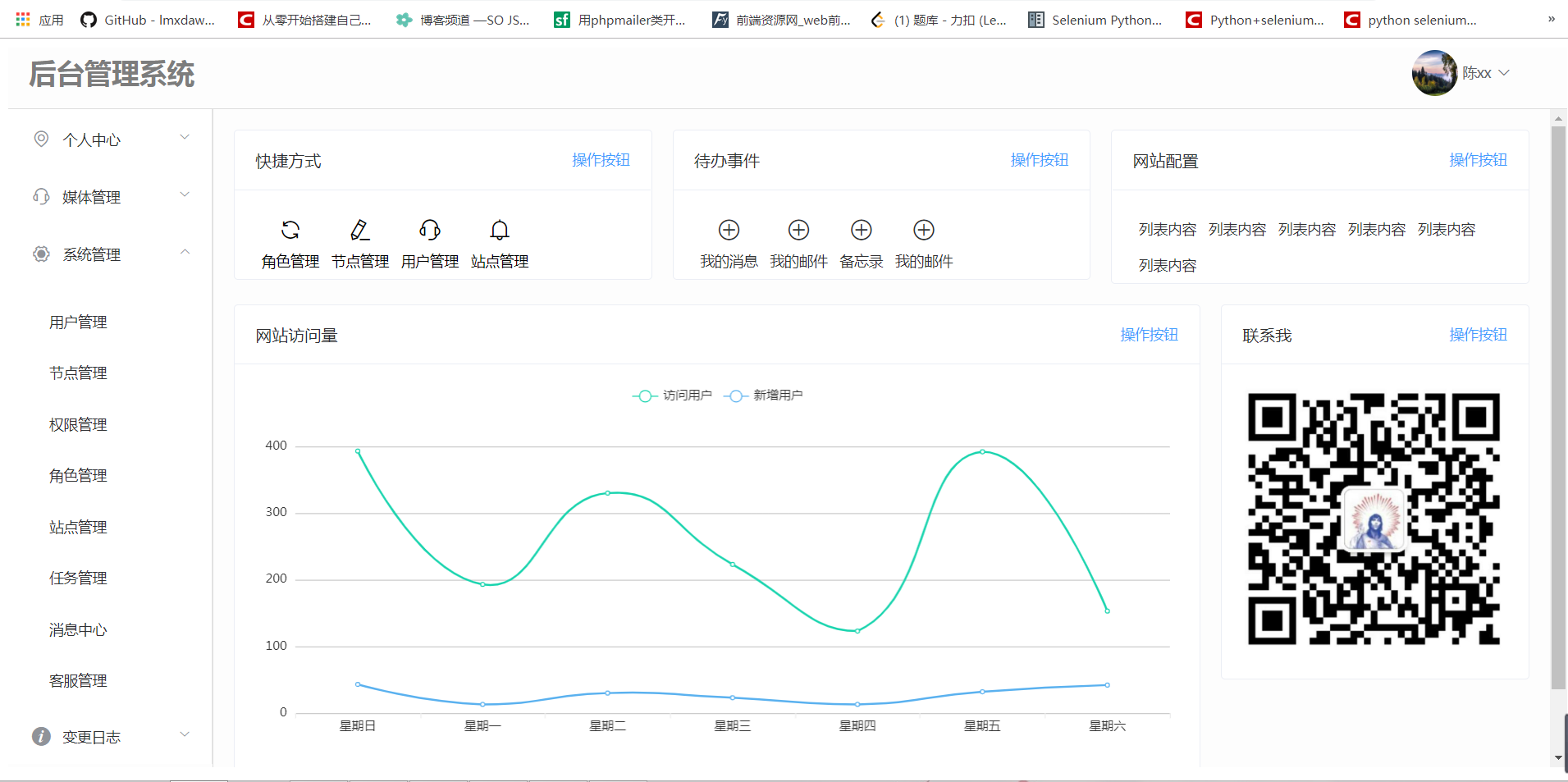The height and width of the screenshot is (782, 1568).
Task: Open the Selenium Python bookmark
Action: coord(1095,20)
